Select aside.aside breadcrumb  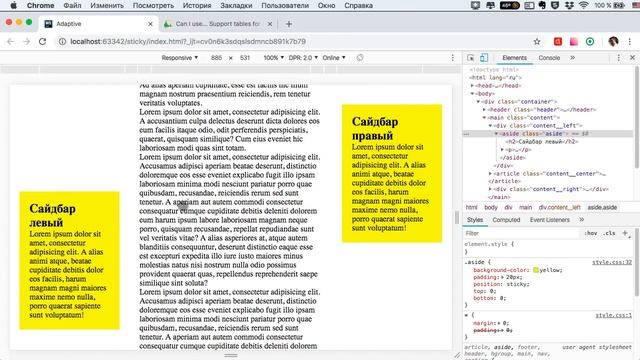coord(602,207)
